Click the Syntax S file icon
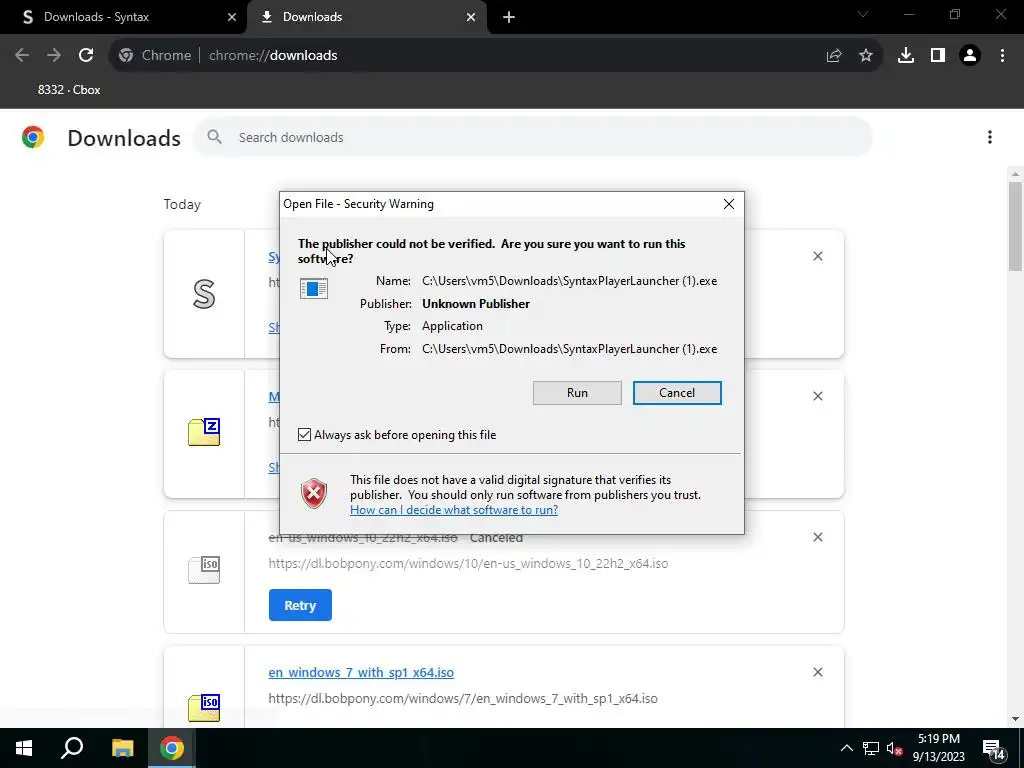 [204, 294]
